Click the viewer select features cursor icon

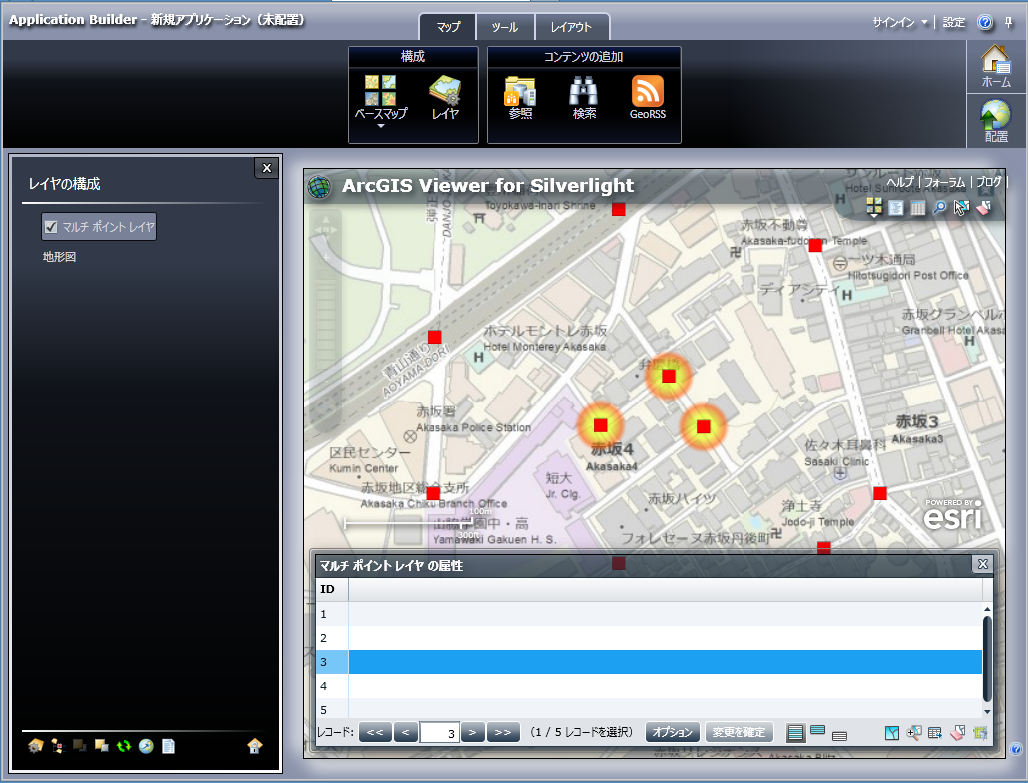tap(961, 208)
